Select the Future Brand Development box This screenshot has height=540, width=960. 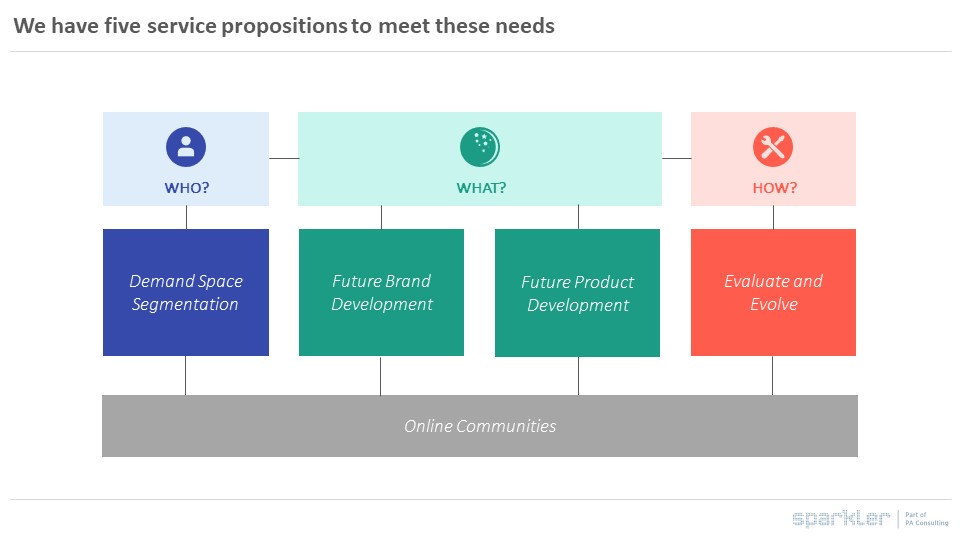click(x=381, y=292)
